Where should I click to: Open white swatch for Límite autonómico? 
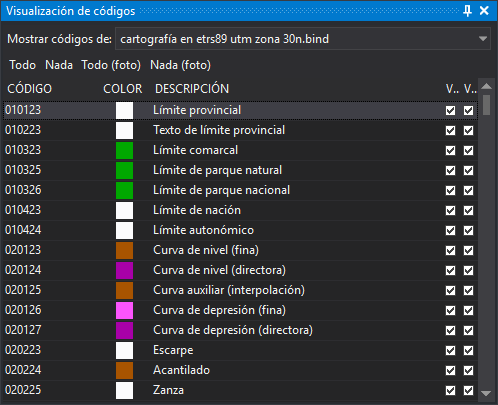pos(124,230)
